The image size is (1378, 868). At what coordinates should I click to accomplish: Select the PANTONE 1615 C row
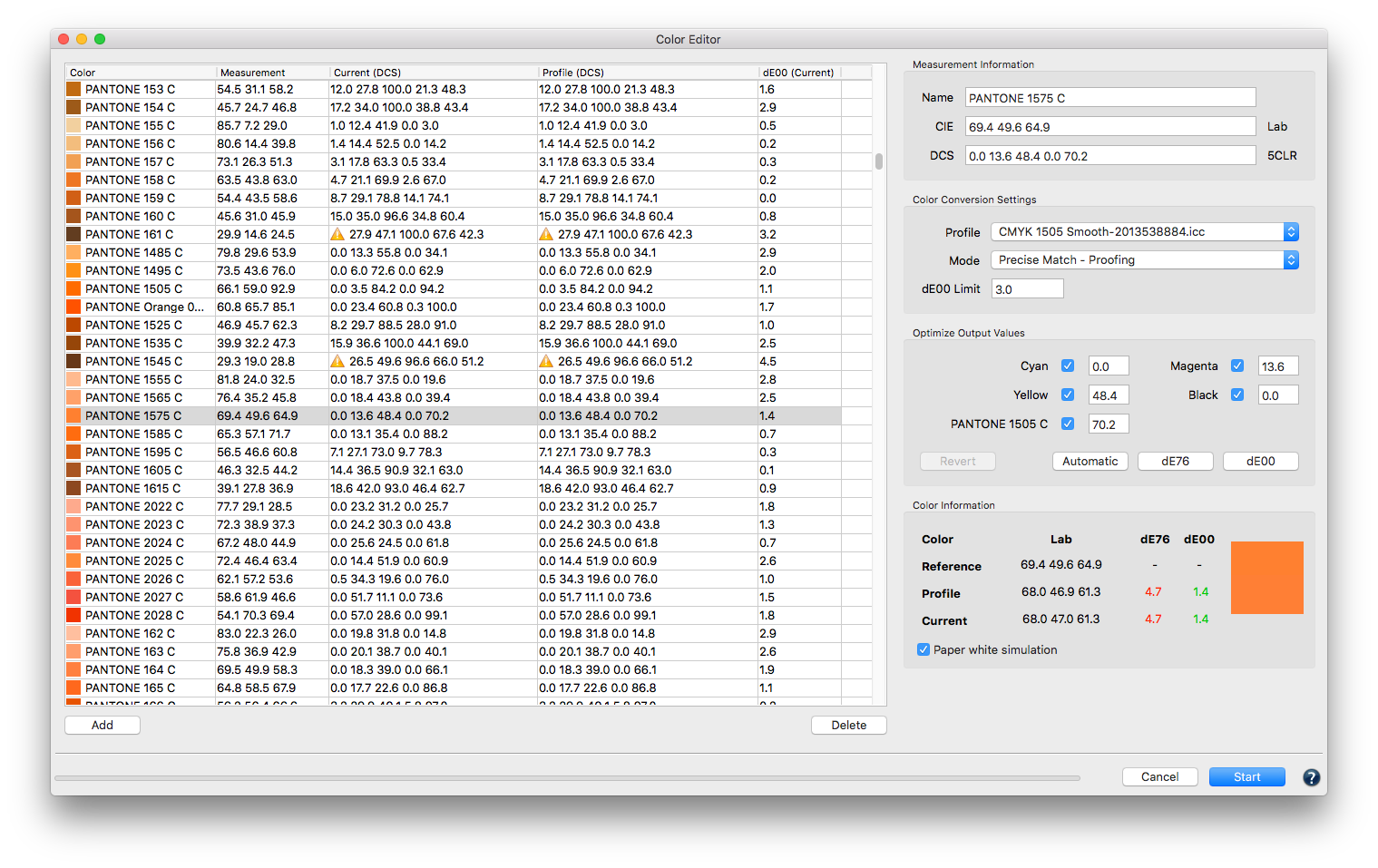click(454, 488)
